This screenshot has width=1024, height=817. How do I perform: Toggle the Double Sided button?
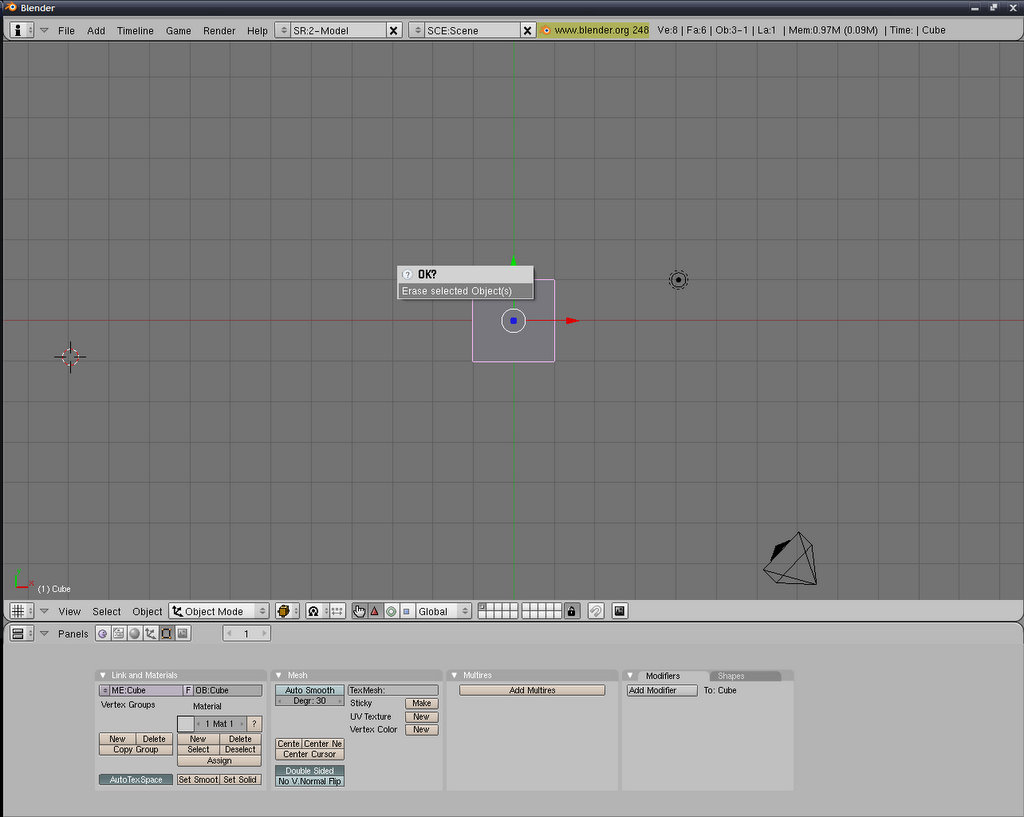(310, 771)
